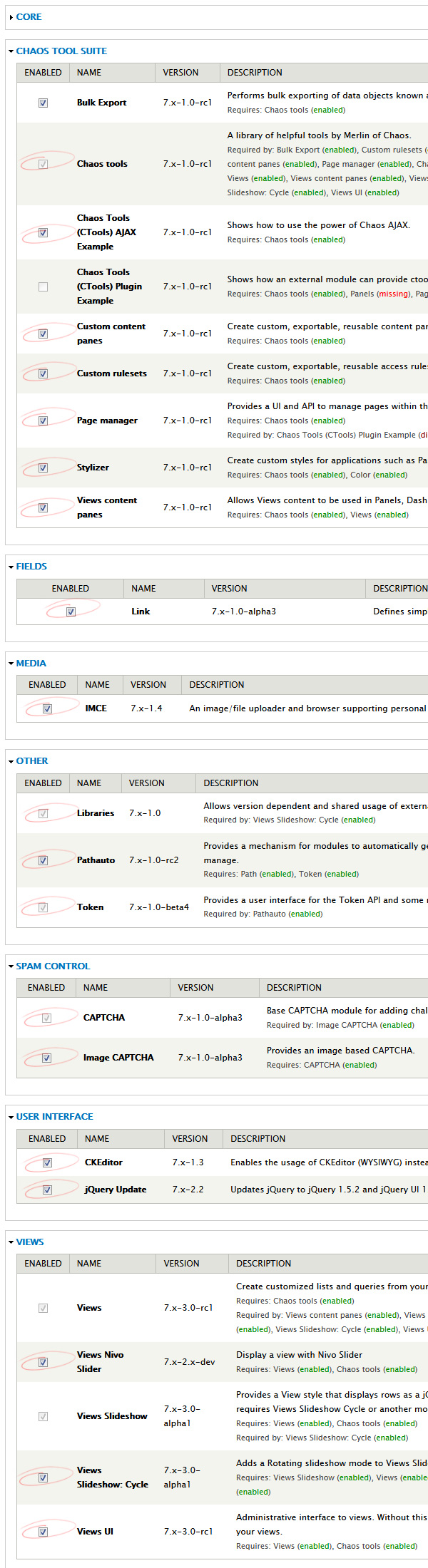Click the locked CAPTCHA checkbox
Screen dimensions: 428x1568
click(x=46, y=1018)
